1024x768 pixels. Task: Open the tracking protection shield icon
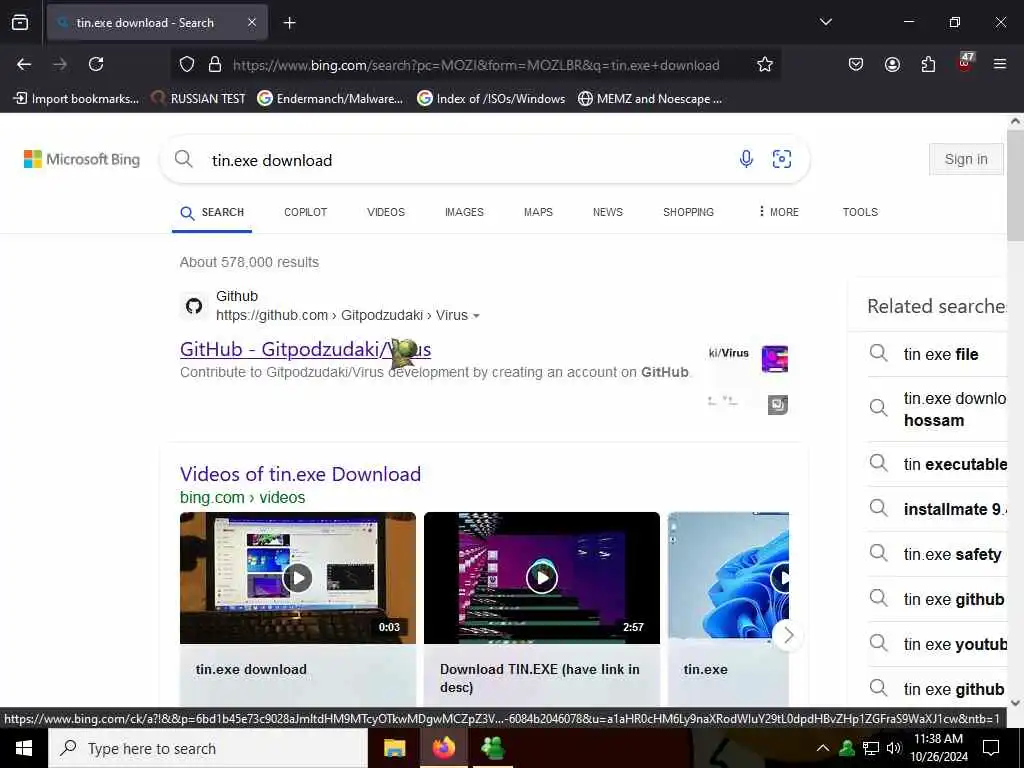(187, 65)
